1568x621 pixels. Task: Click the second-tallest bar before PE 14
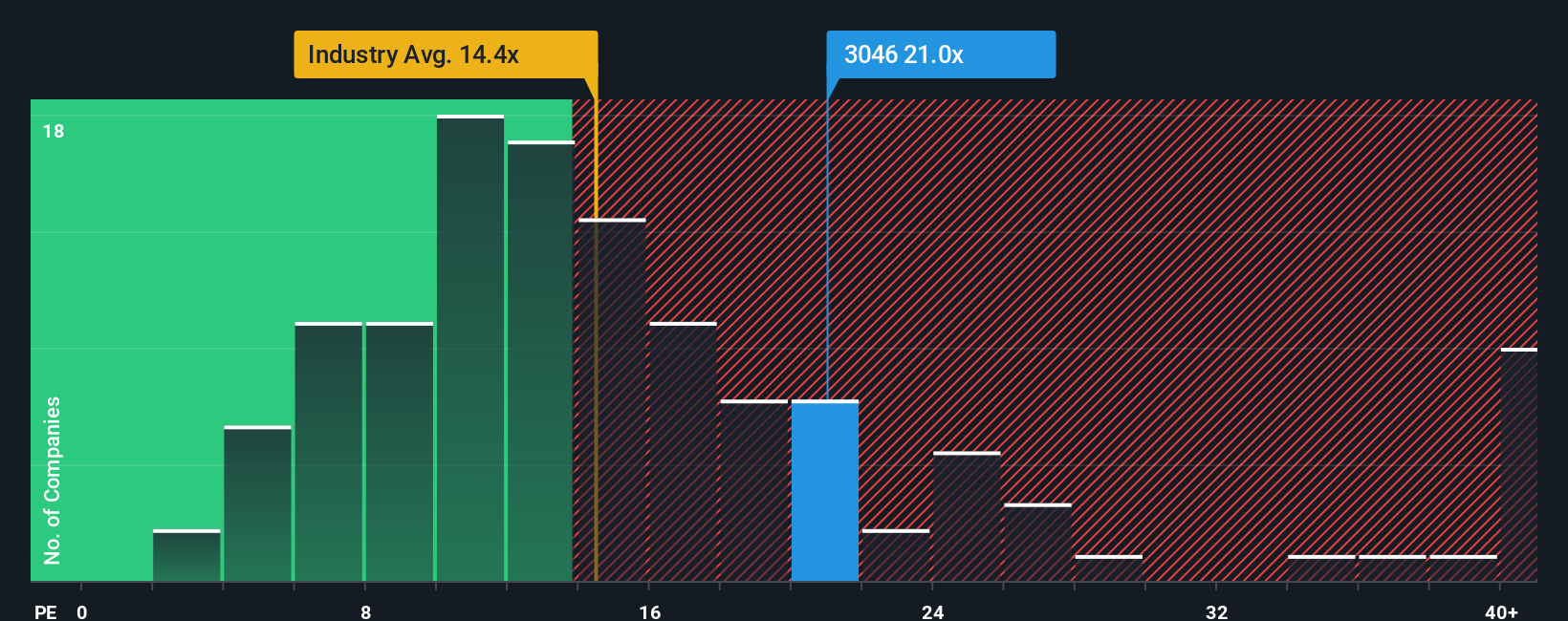[541, 361]
